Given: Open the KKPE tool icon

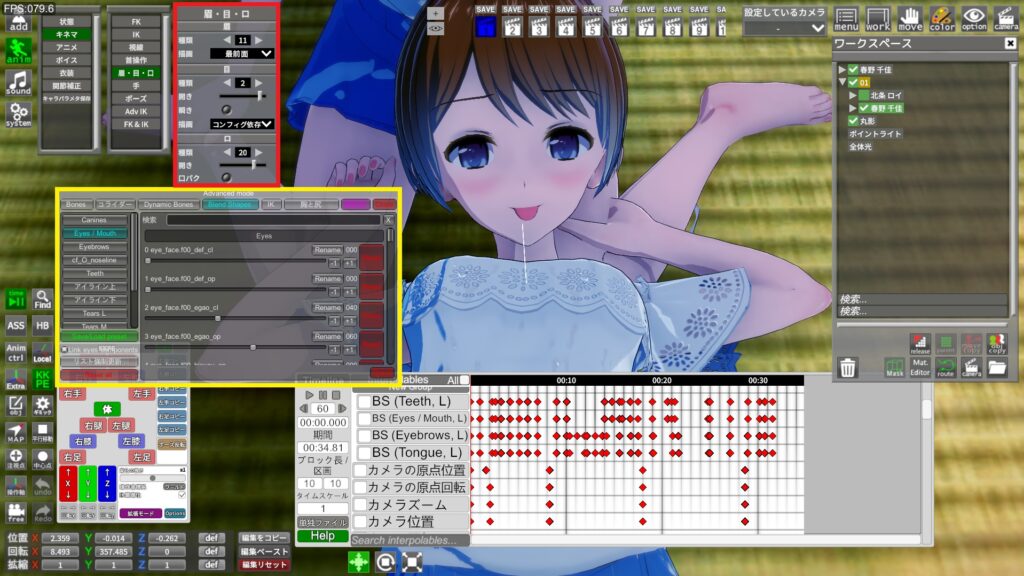Looking at the screenshot, I should (42, 380).
